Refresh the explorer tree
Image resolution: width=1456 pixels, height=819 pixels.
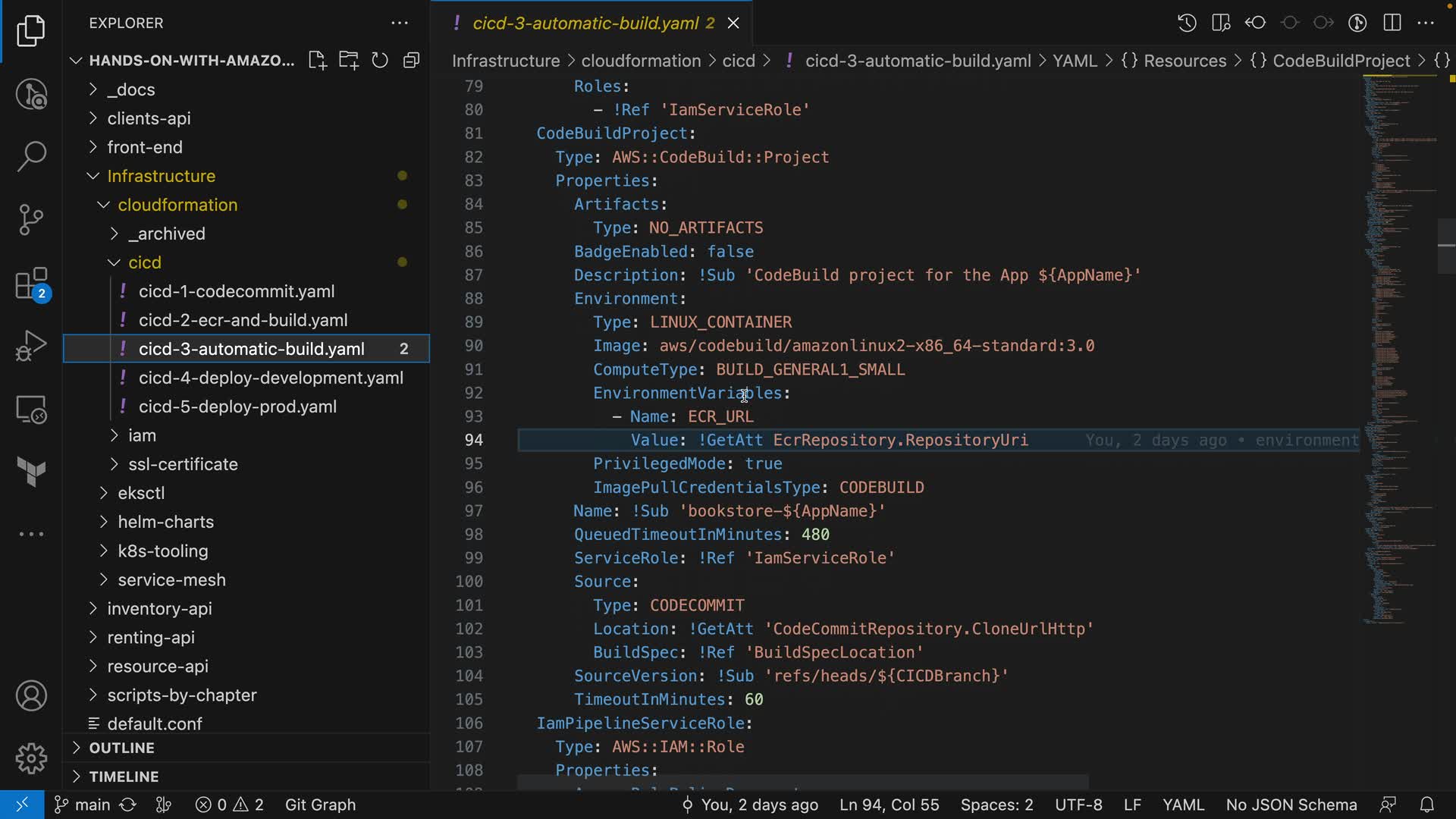(x=380, y=61)
